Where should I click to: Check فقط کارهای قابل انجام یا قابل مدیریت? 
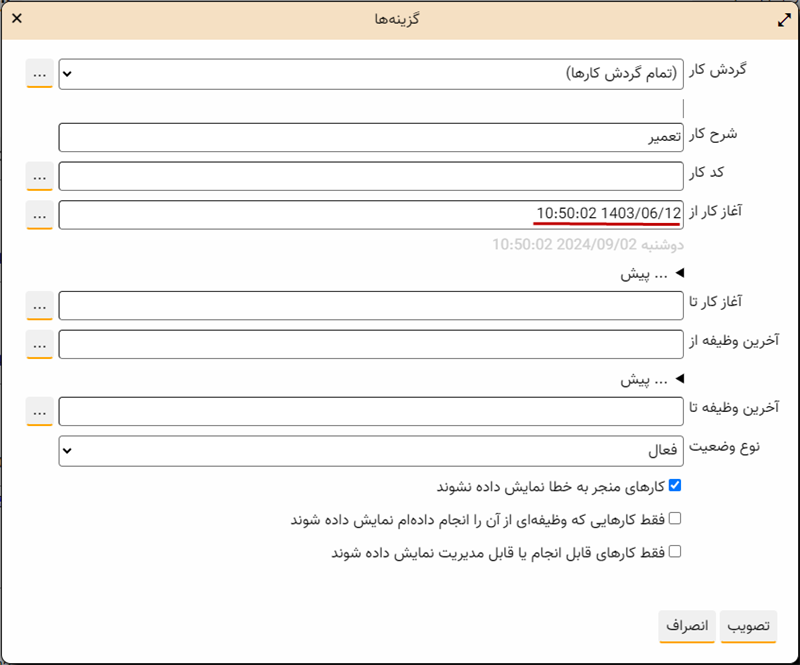tap(674, 551)
